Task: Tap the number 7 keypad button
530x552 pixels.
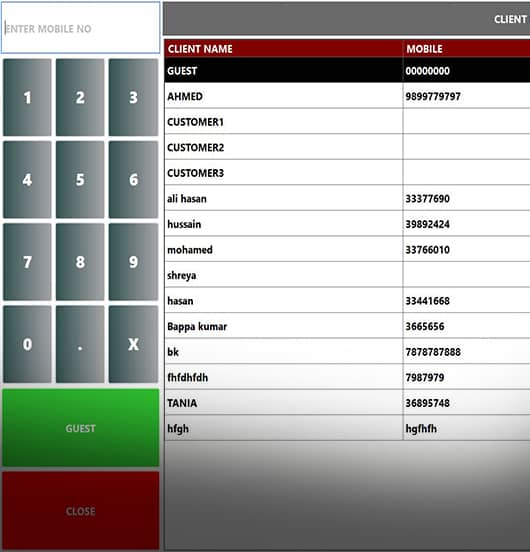Action: tap(27, 262)
